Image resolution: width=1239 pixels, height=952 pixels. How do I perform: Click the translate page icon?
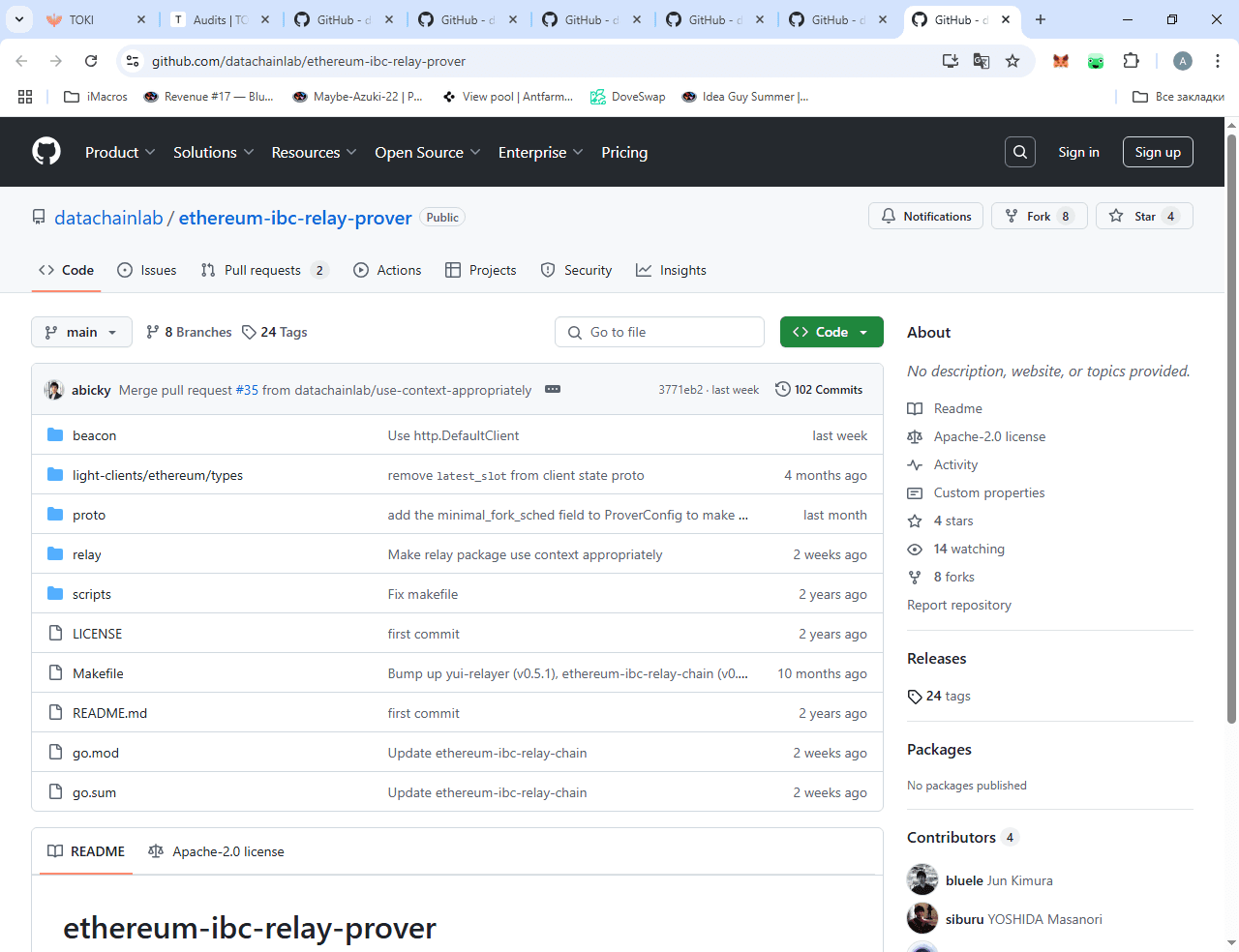[x=982, y=61]
